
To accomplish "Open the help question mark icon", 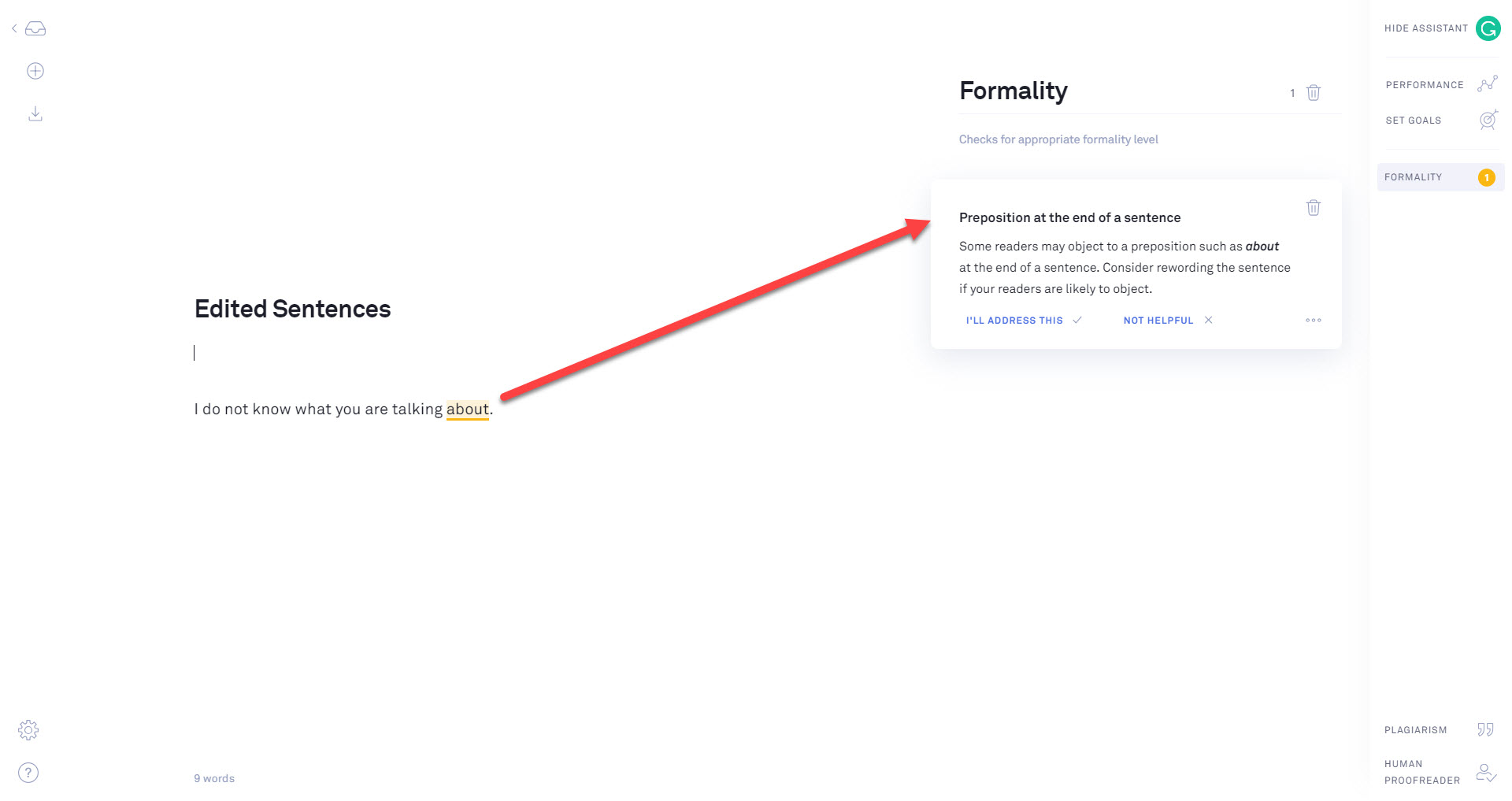I will (x=28, y=773).
